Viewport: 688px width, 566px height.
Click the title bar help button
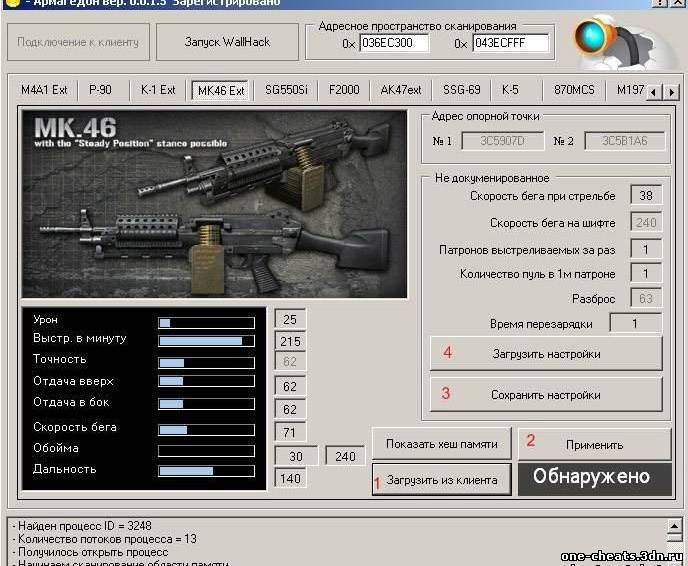point(659,3)
